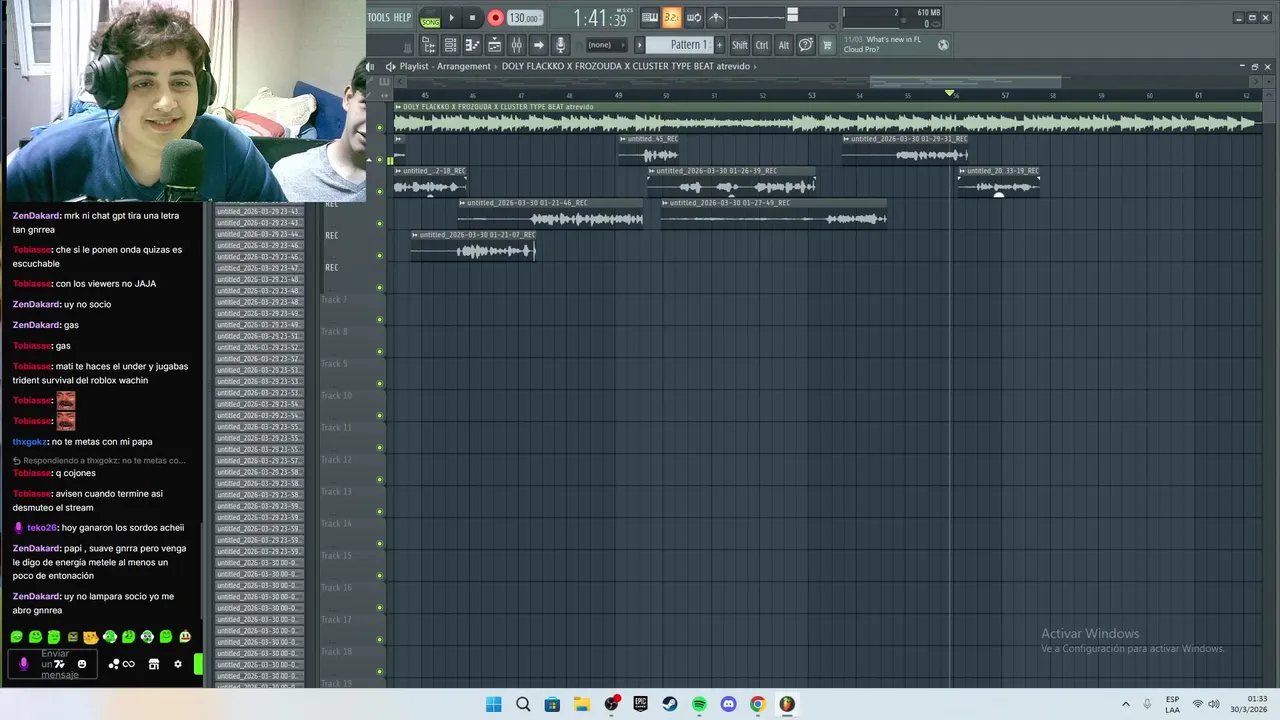Viewport: 1280px width, 720px height.
Task: Open Steam from the taskbar
Action: click(670, 704)
